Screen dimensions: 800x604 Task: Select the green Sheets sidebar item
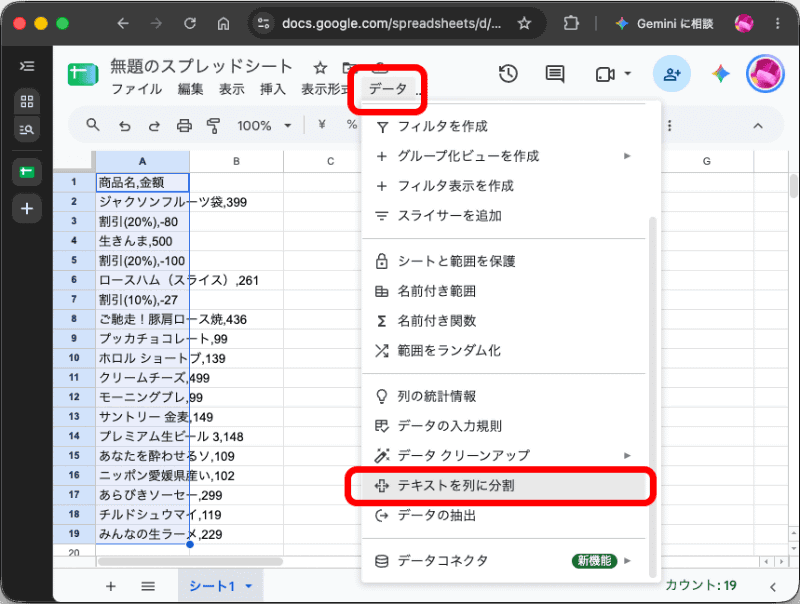(27, 172)
